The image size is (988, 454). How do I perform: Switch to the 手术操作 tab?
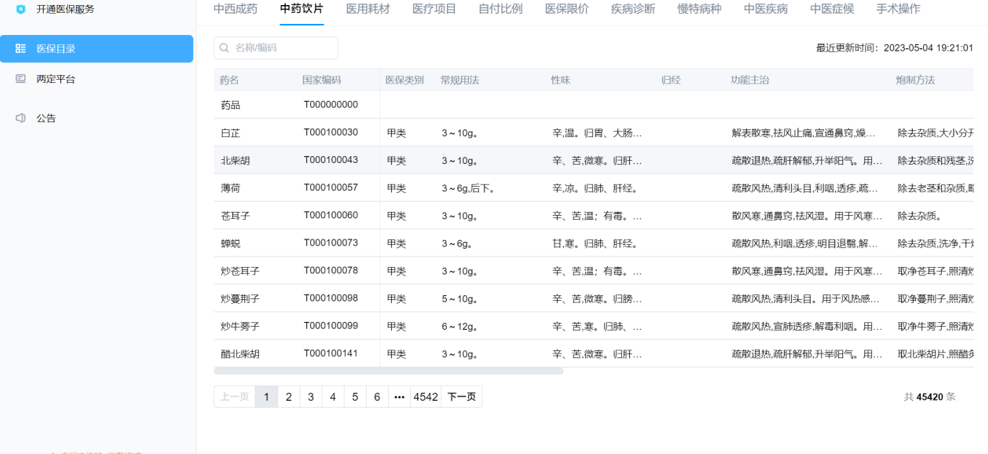point(898,9)
